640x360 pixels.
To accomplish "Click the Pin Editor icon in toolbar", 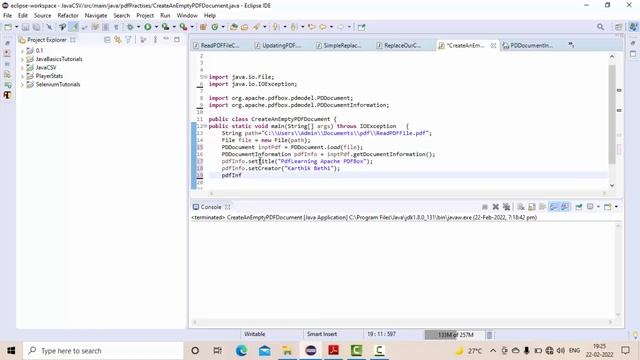I will [362, 27].
